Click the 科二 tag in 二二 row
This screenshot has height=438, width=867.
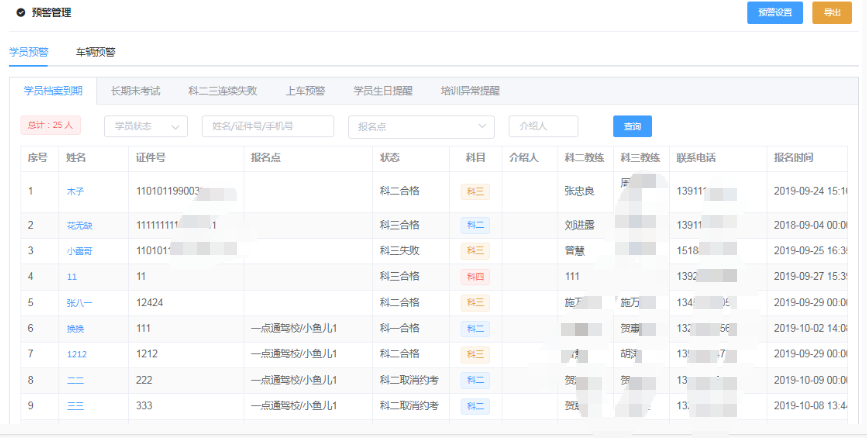pos(475,380)
